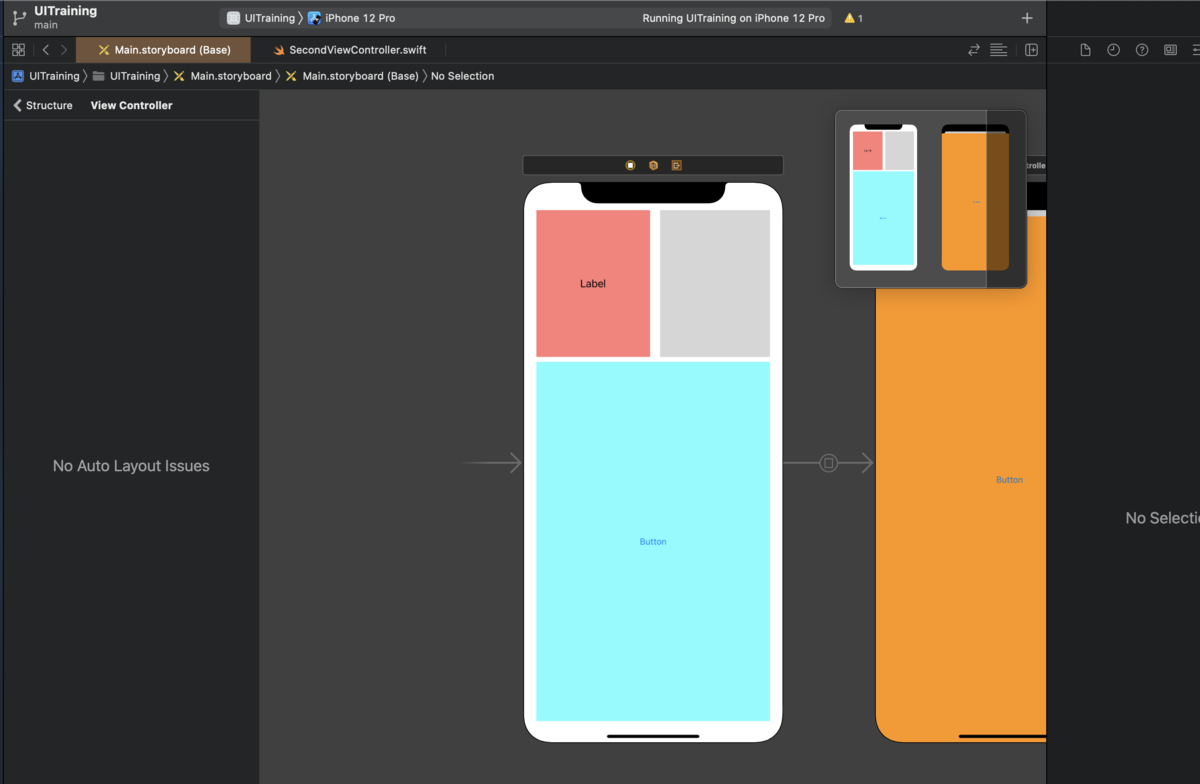Click the No Selection breadcrumb
The image size is (1200, 784).
462,76
